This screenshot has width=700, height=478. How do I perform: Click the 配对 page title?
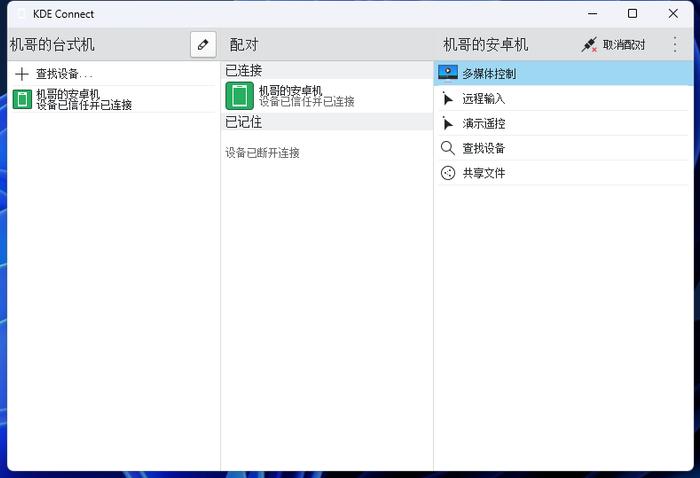(244, 45)
